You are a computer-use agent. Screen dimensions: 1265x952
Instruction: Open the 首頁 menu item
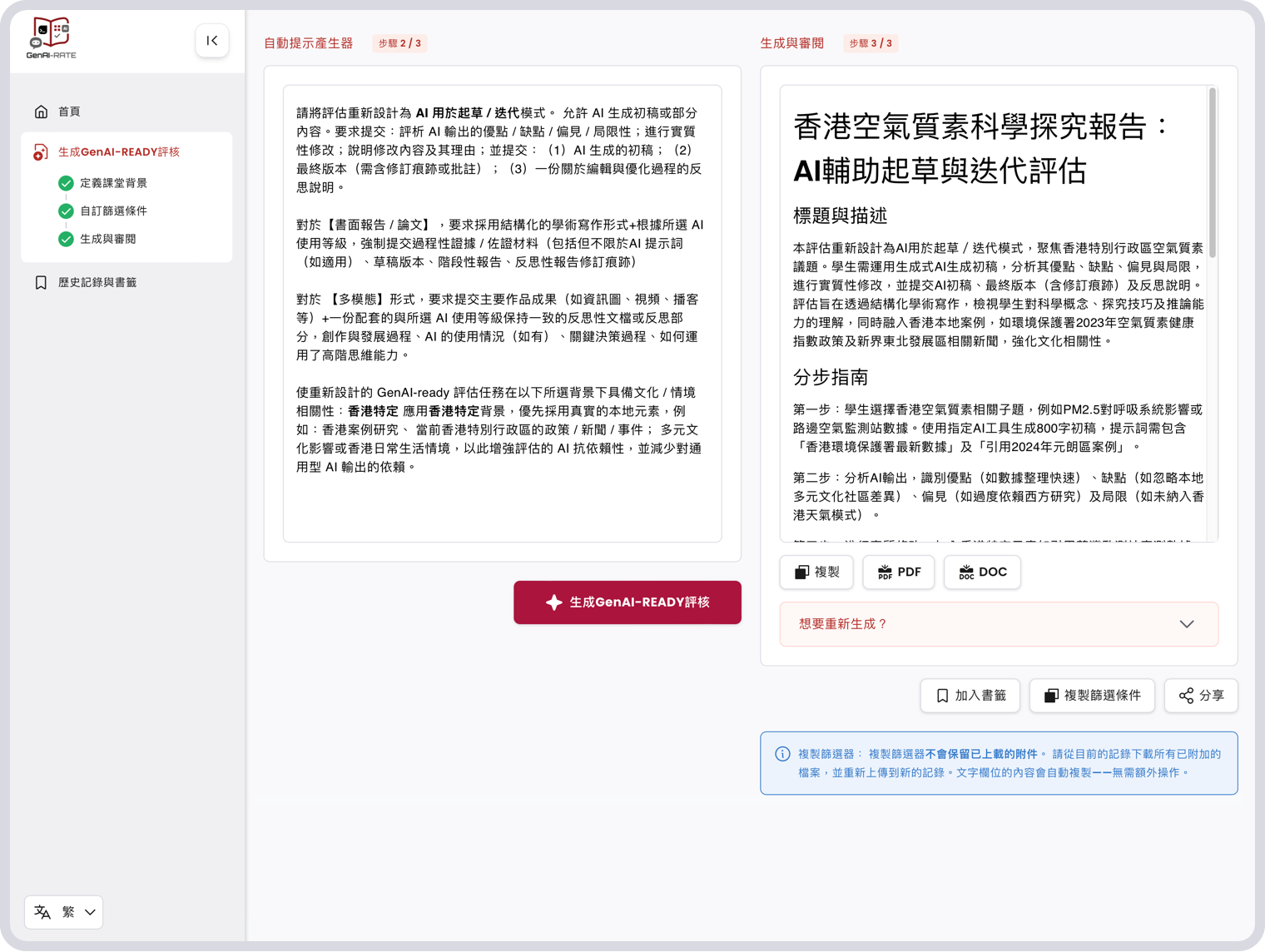pyautogui.click(x=126, y=112)
